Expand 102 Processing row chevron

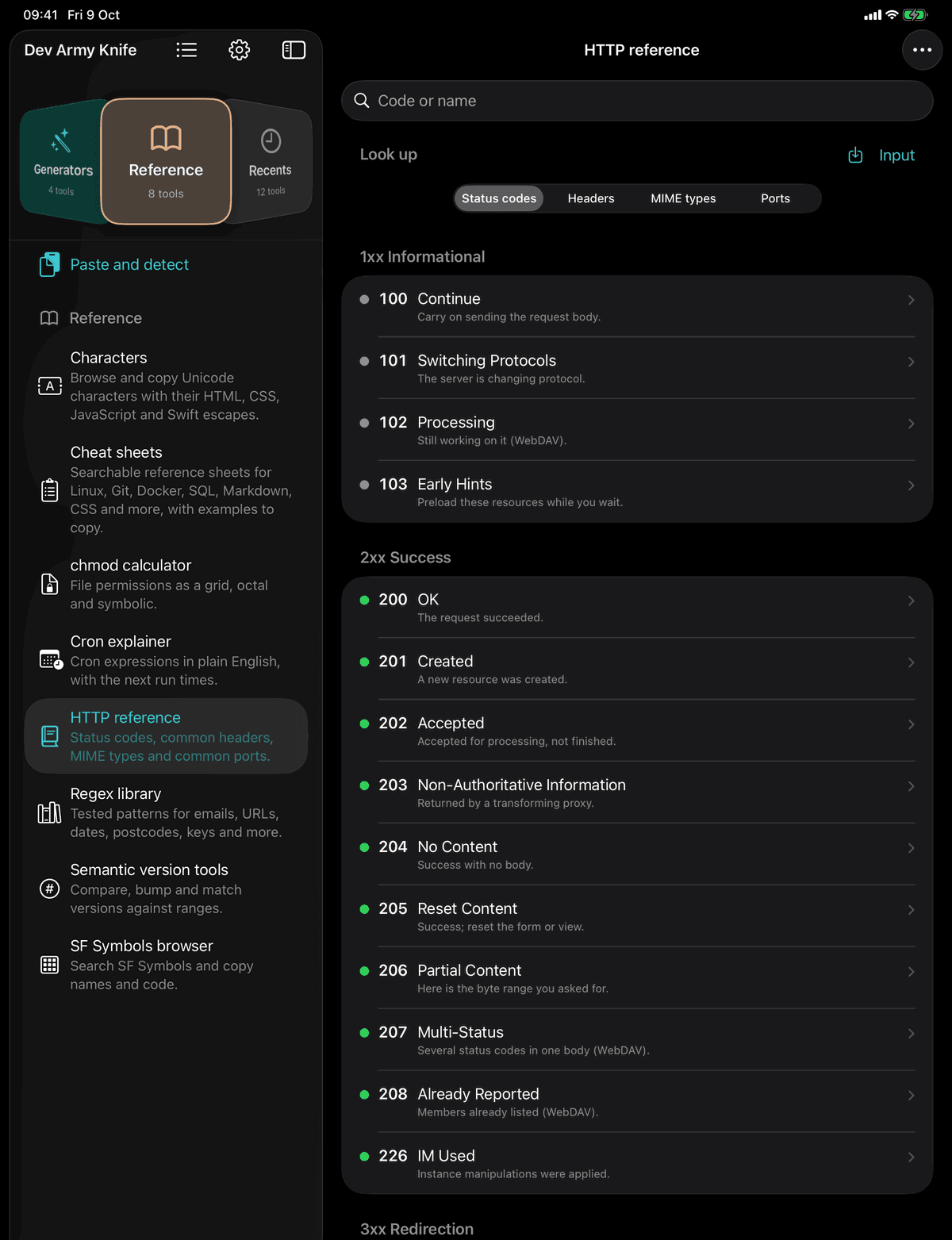(x=911, y=424)
